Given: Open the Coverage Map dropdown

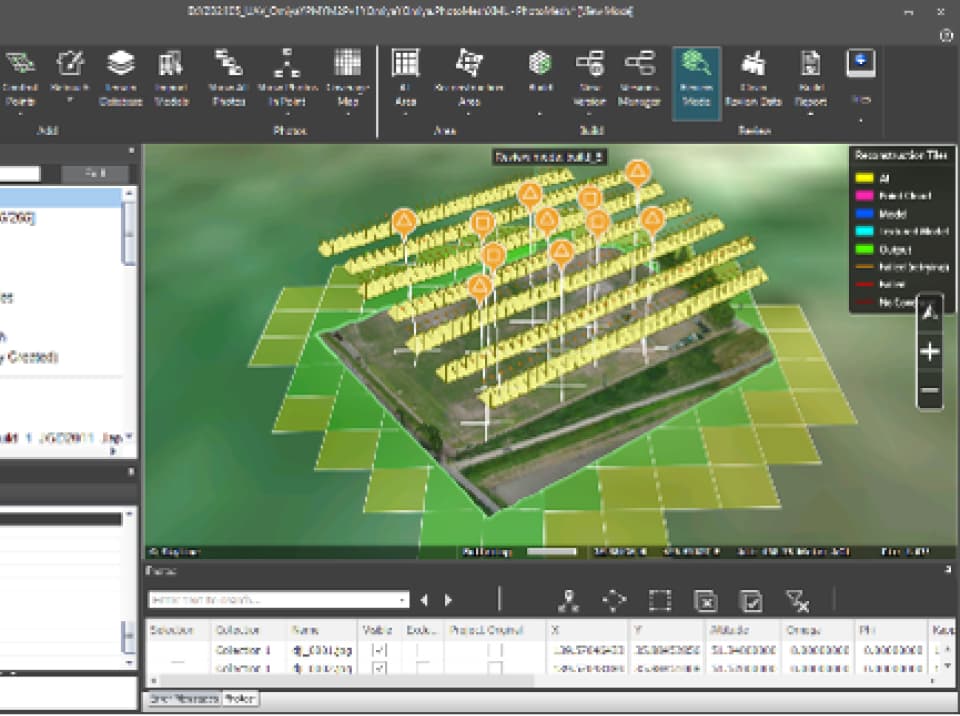Looking at the screenshot, I should [348, 114].
